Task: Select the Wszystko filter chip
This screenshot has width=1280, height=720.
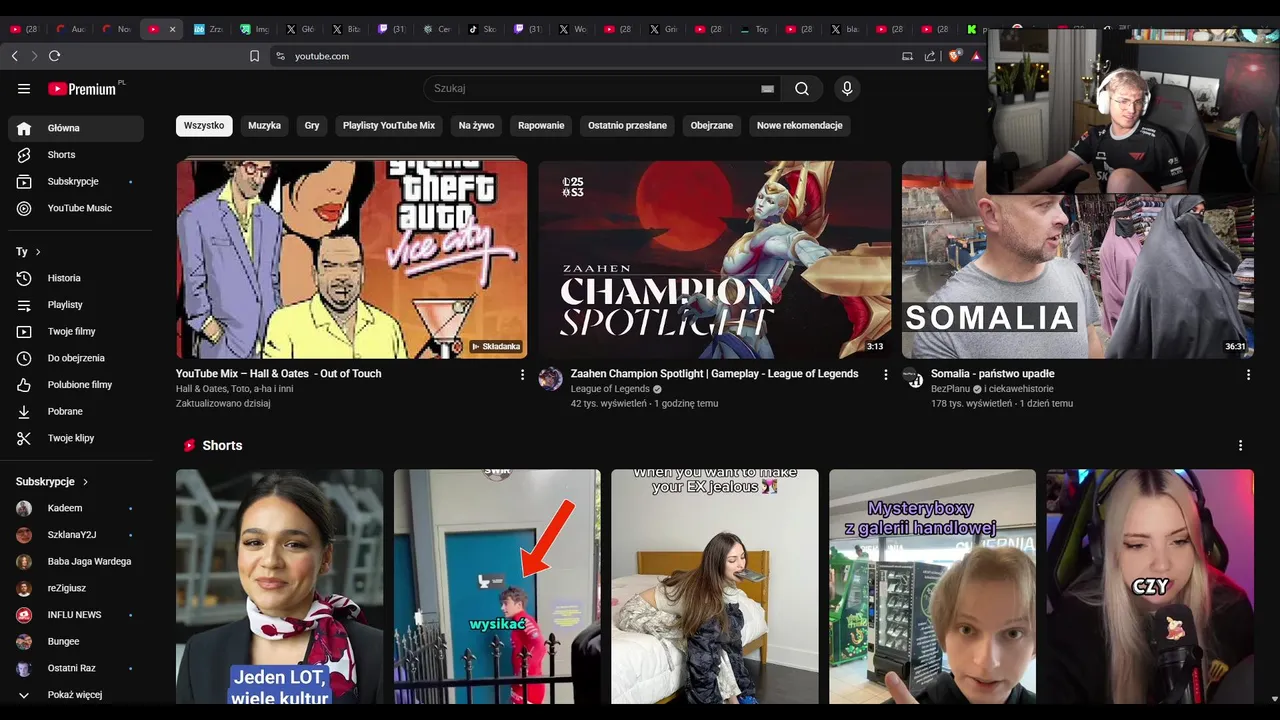Action: 204,126
